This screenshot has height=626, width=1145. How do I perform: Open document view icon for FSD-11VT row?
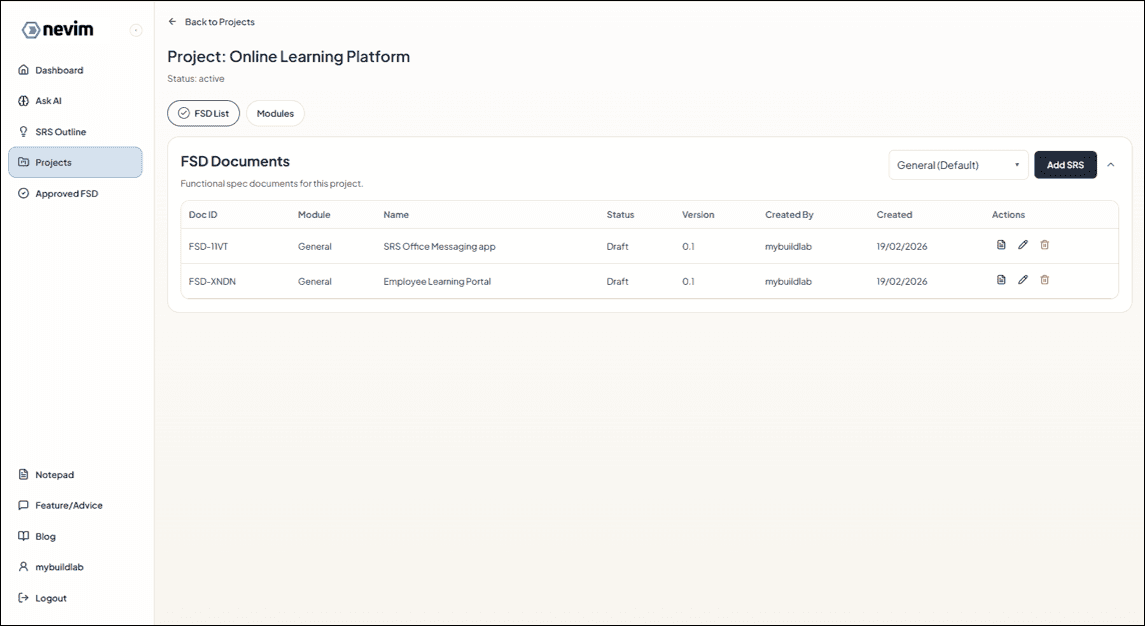coord(1001,245)
